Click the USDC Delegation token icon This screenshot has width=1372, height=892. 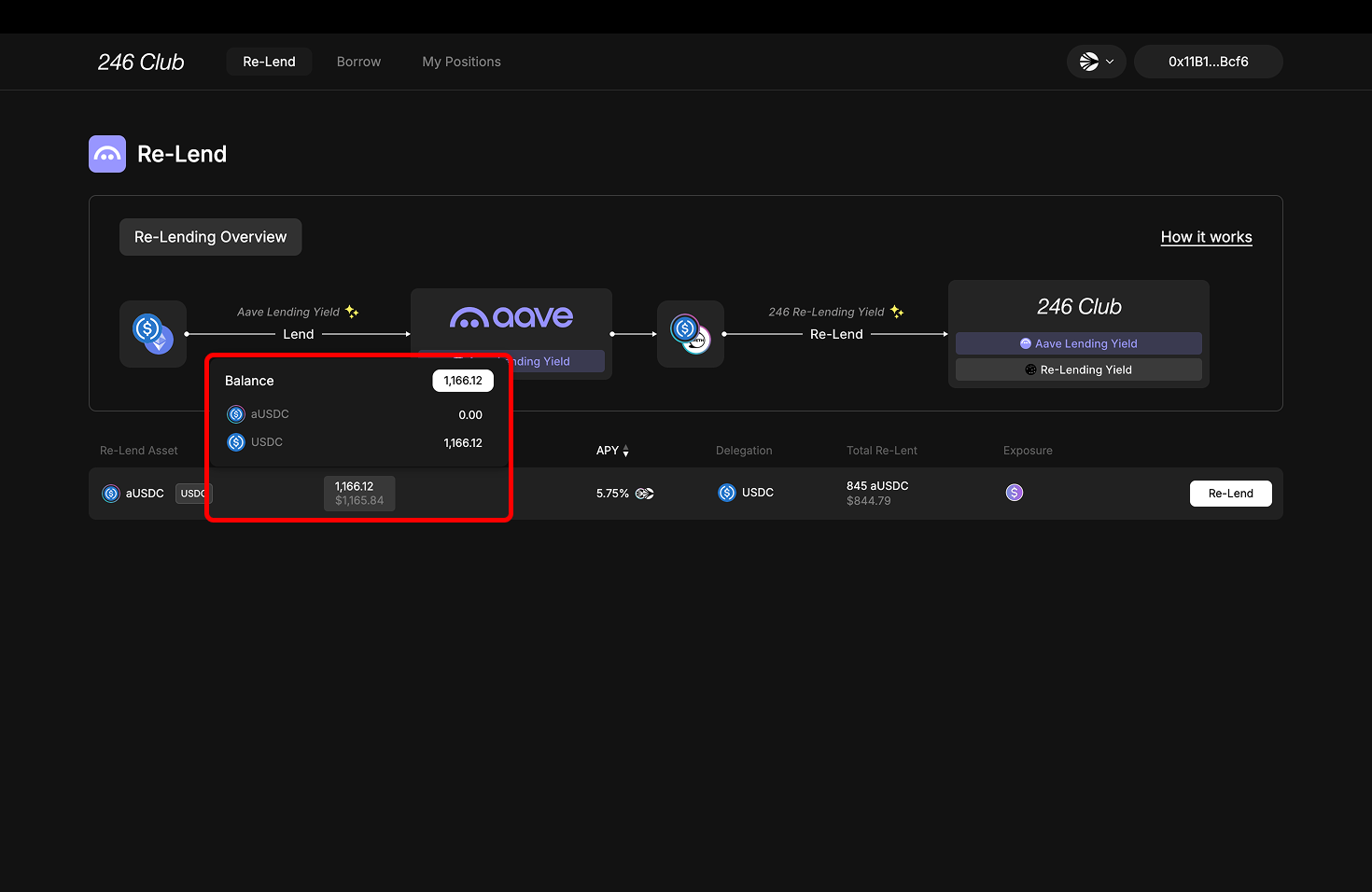point(727,493)
